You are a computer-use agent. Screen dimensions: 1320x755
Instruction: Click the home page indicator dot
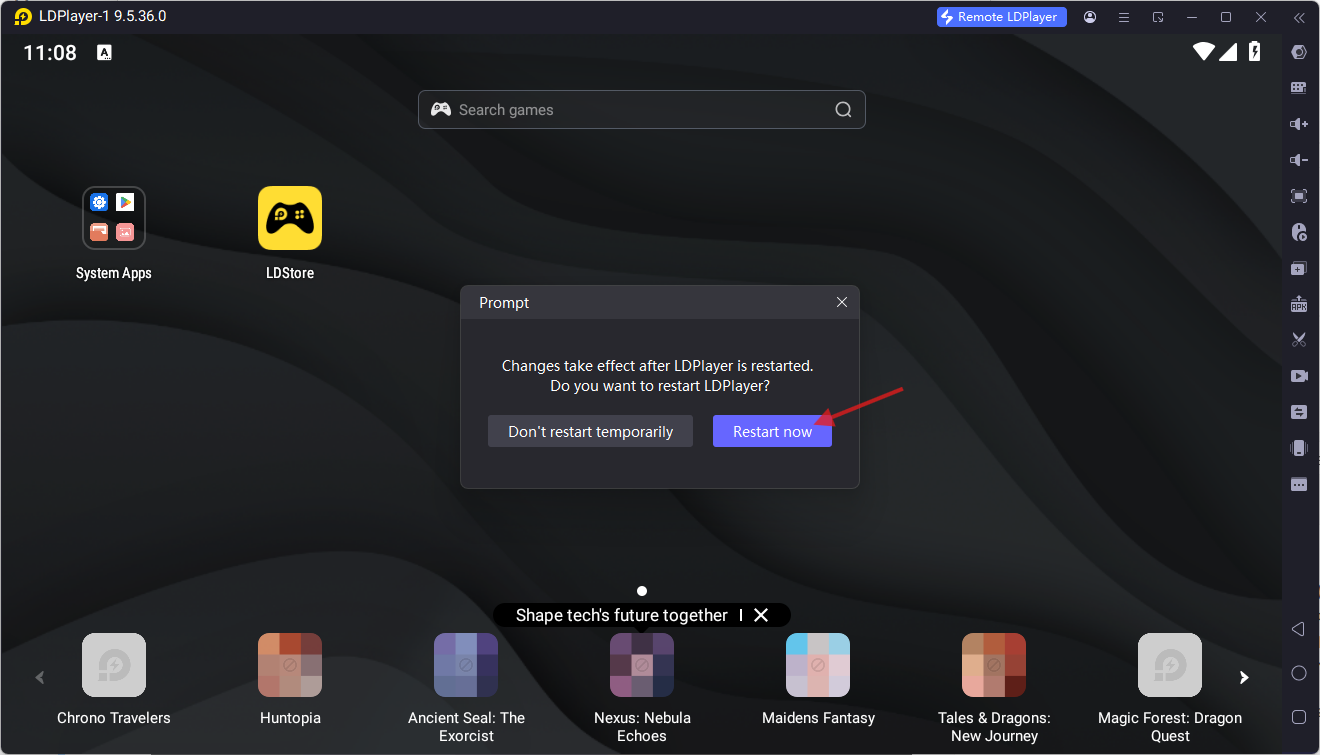642,591
